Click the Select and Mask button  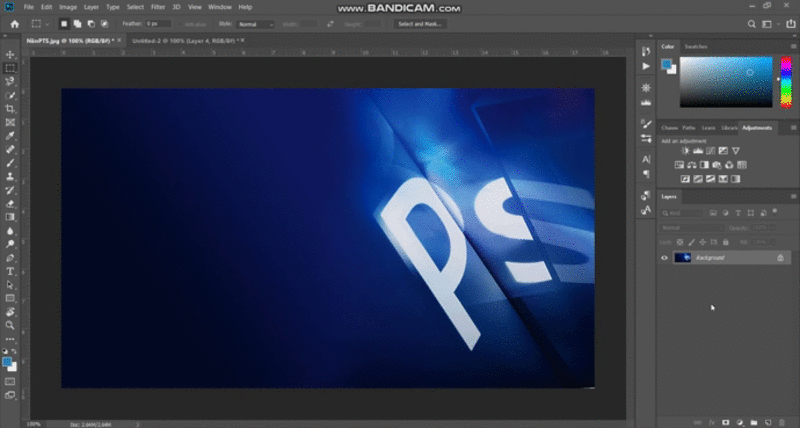tap(420, 23)
